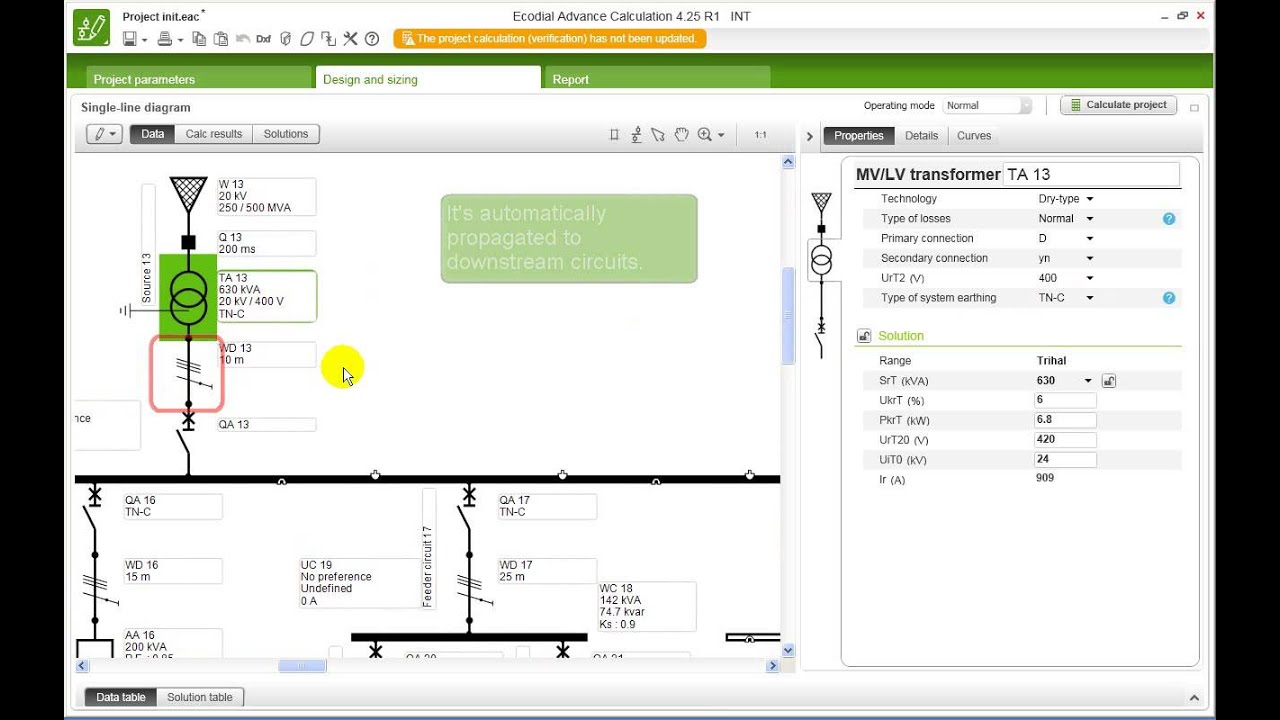Click the Q 13 black square breaker symbol

pyautogui.click(x=188, y=242)
